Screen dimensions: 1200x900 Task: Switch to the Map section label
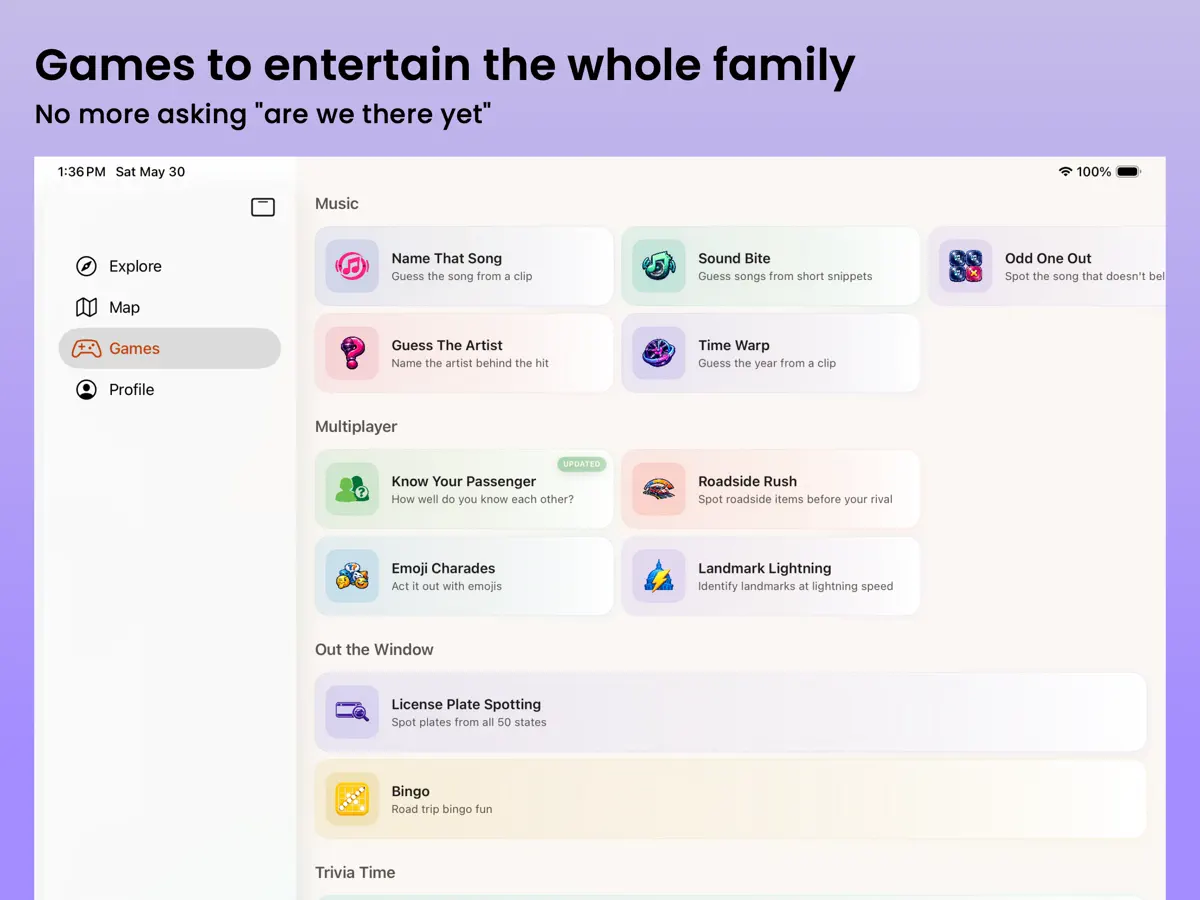click(124, 307)
